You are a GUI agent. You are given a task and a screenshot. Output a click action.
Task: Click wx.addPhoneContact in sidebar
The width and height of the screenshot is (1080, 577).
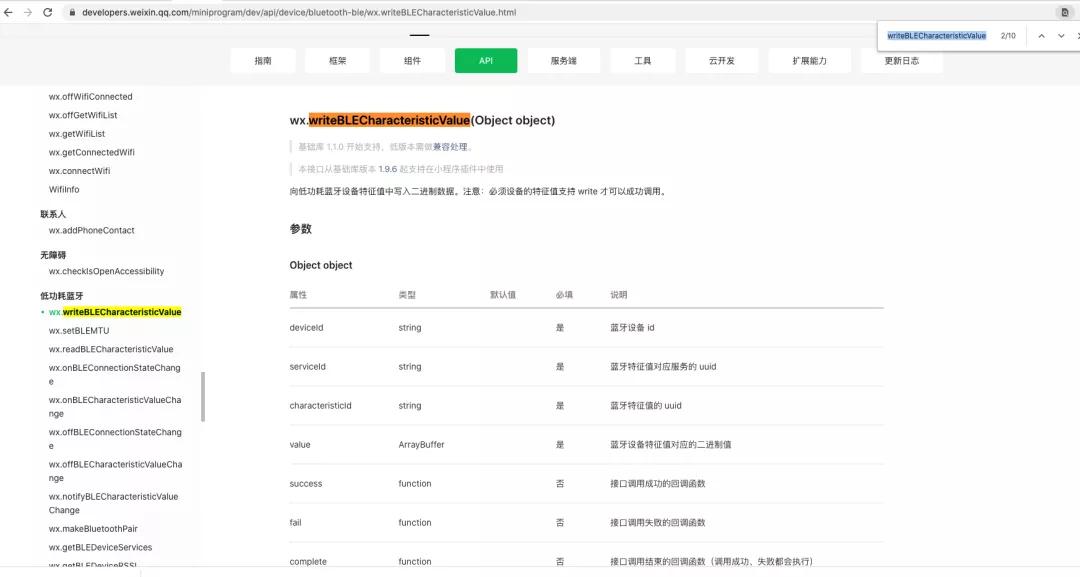point(91,230)
